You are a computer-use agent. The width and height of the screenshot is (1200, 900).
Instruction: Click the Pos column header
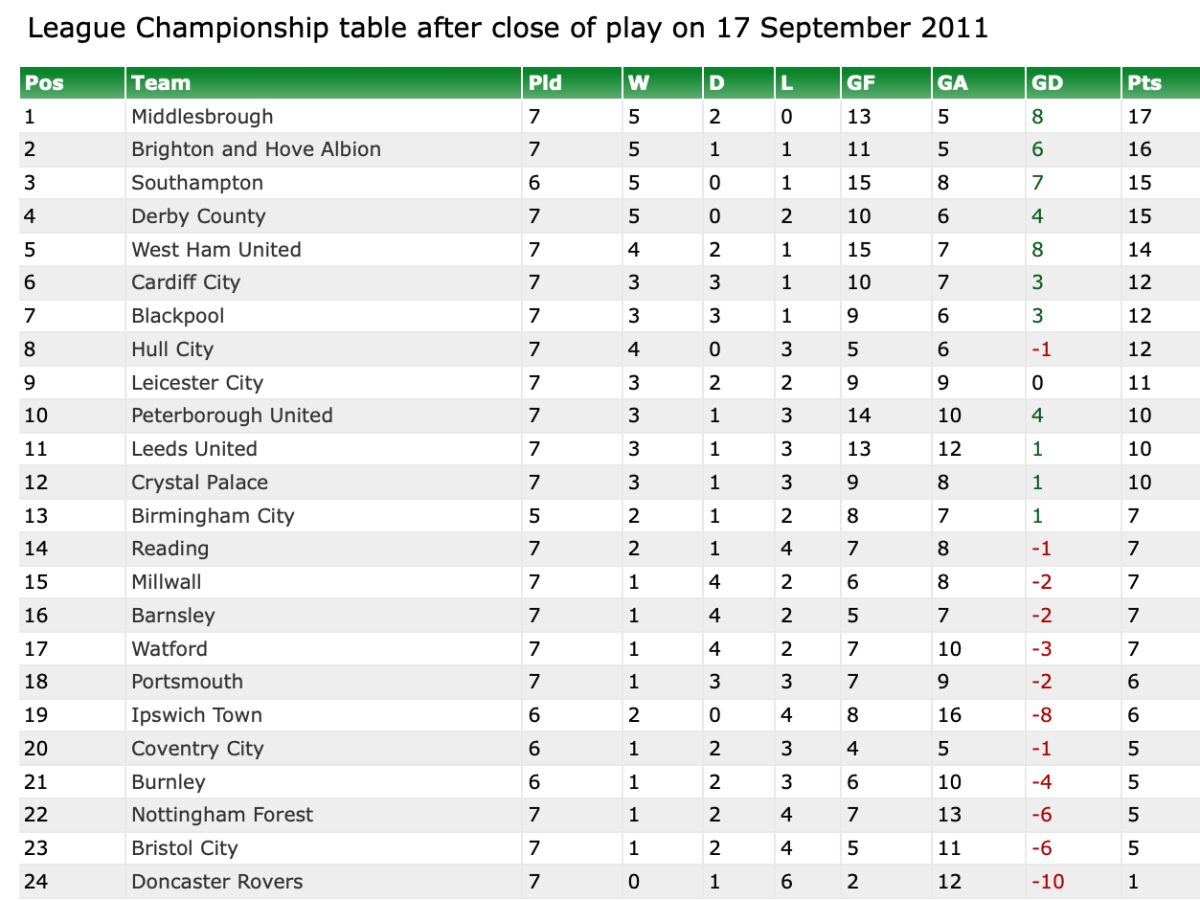pos(44,83)
